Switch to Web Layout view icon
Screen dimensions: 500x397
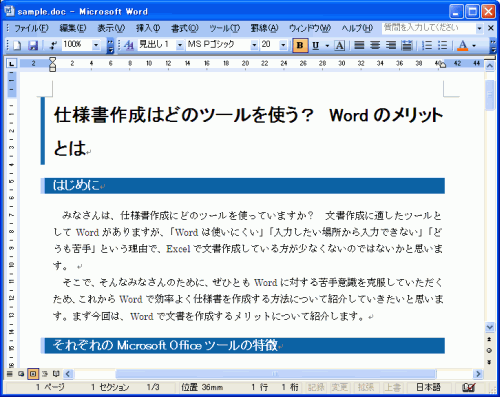pyautogui.click(x=21, y=374)
